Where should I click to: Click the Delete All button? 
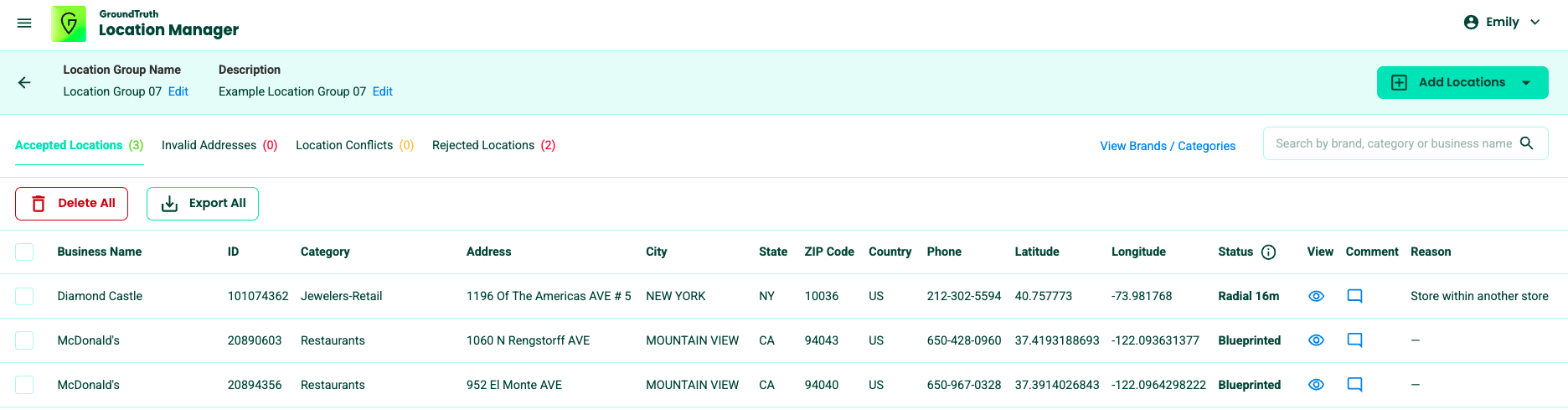(x=72, y=204)
